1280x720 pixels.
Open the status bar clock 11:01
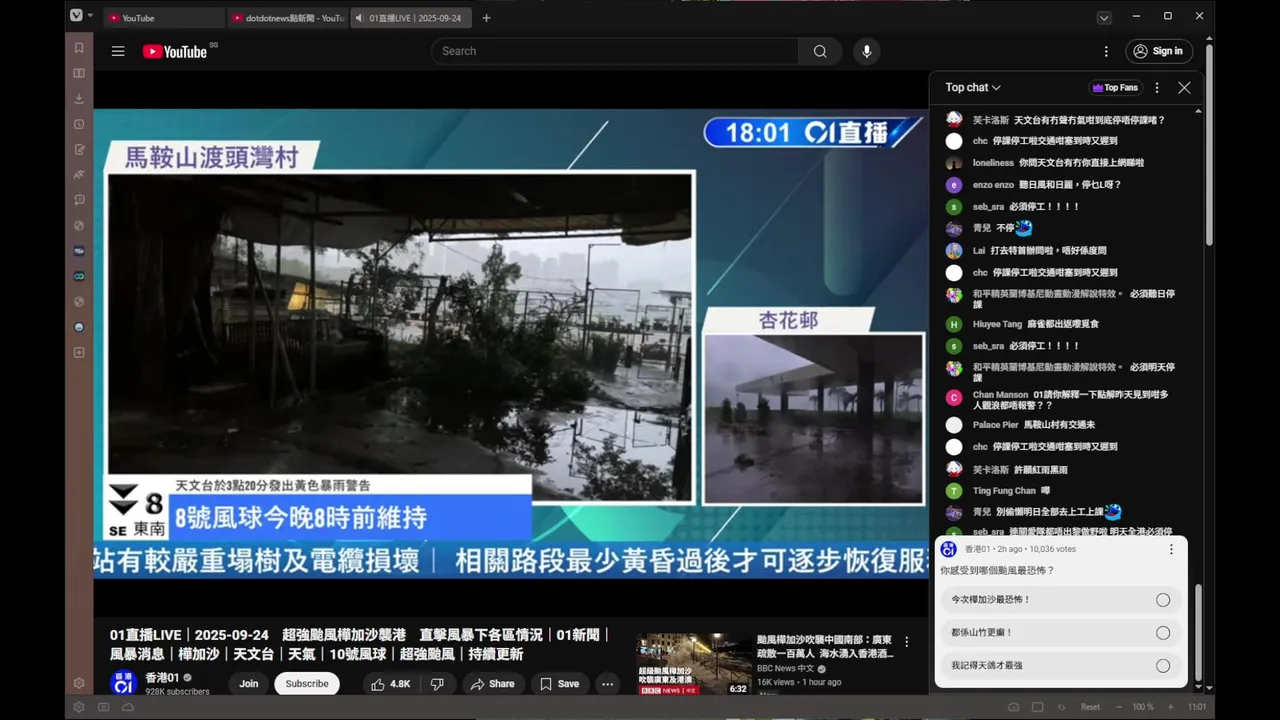(x=1196, y=707)
